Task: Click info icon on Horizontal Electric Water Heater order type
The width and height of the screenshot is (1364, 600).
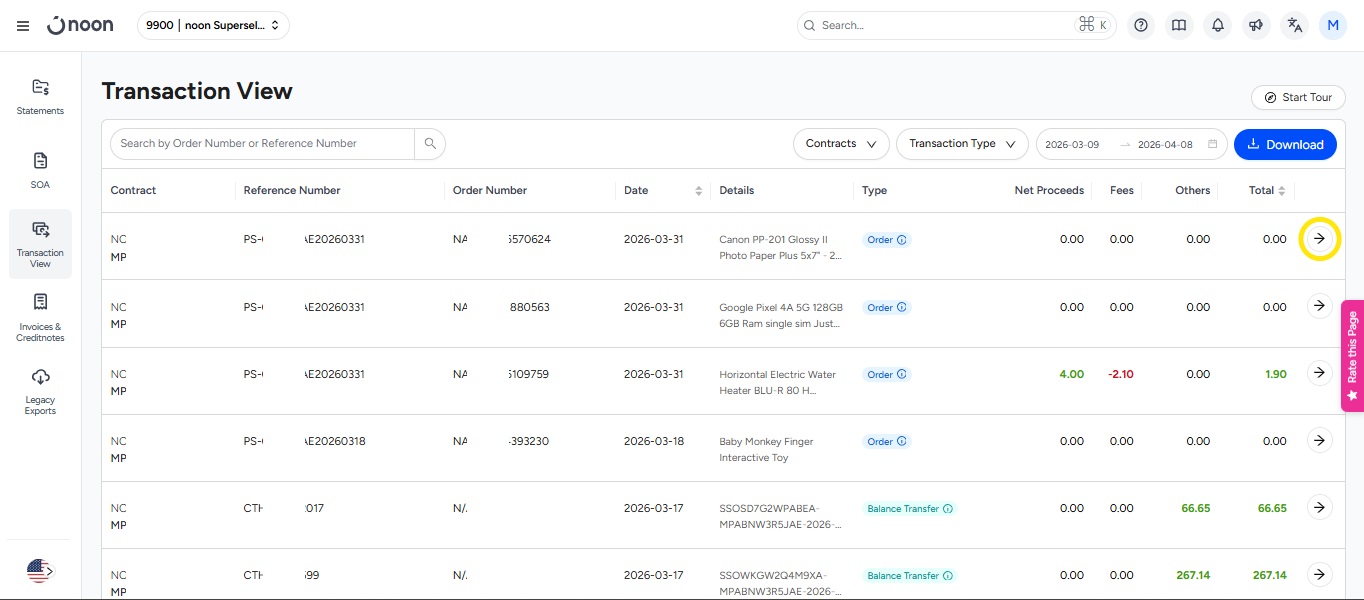Action: tap(902, 375)
